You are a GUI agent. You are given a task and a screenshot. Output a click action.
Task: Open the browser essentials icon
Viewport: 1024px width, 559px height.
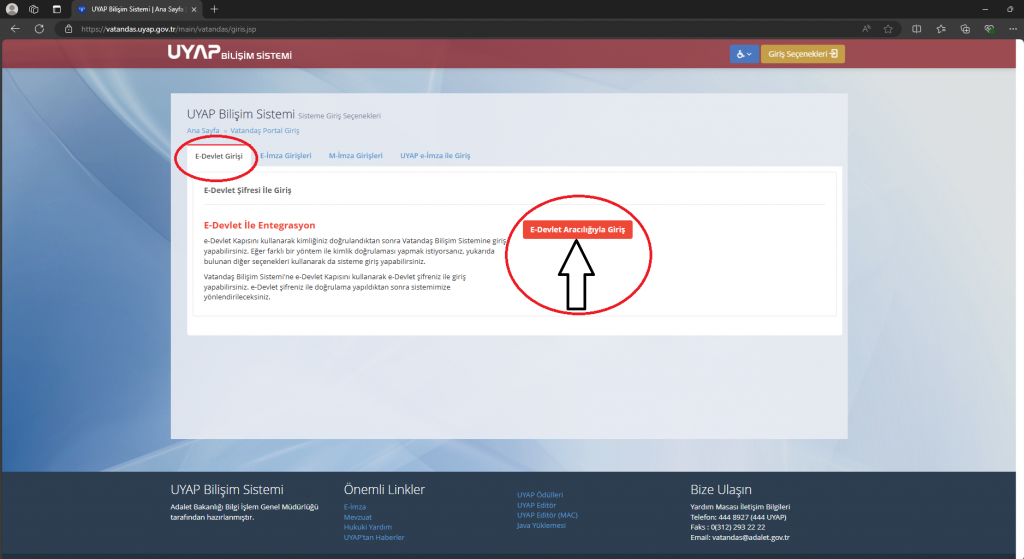coord(989,29)
